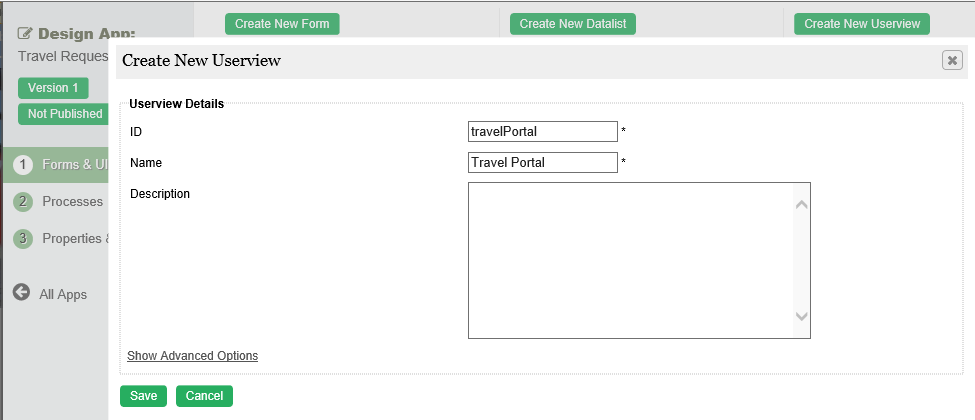Click the Not Published status button
The image size is (975, 420).
click(65, 114)
